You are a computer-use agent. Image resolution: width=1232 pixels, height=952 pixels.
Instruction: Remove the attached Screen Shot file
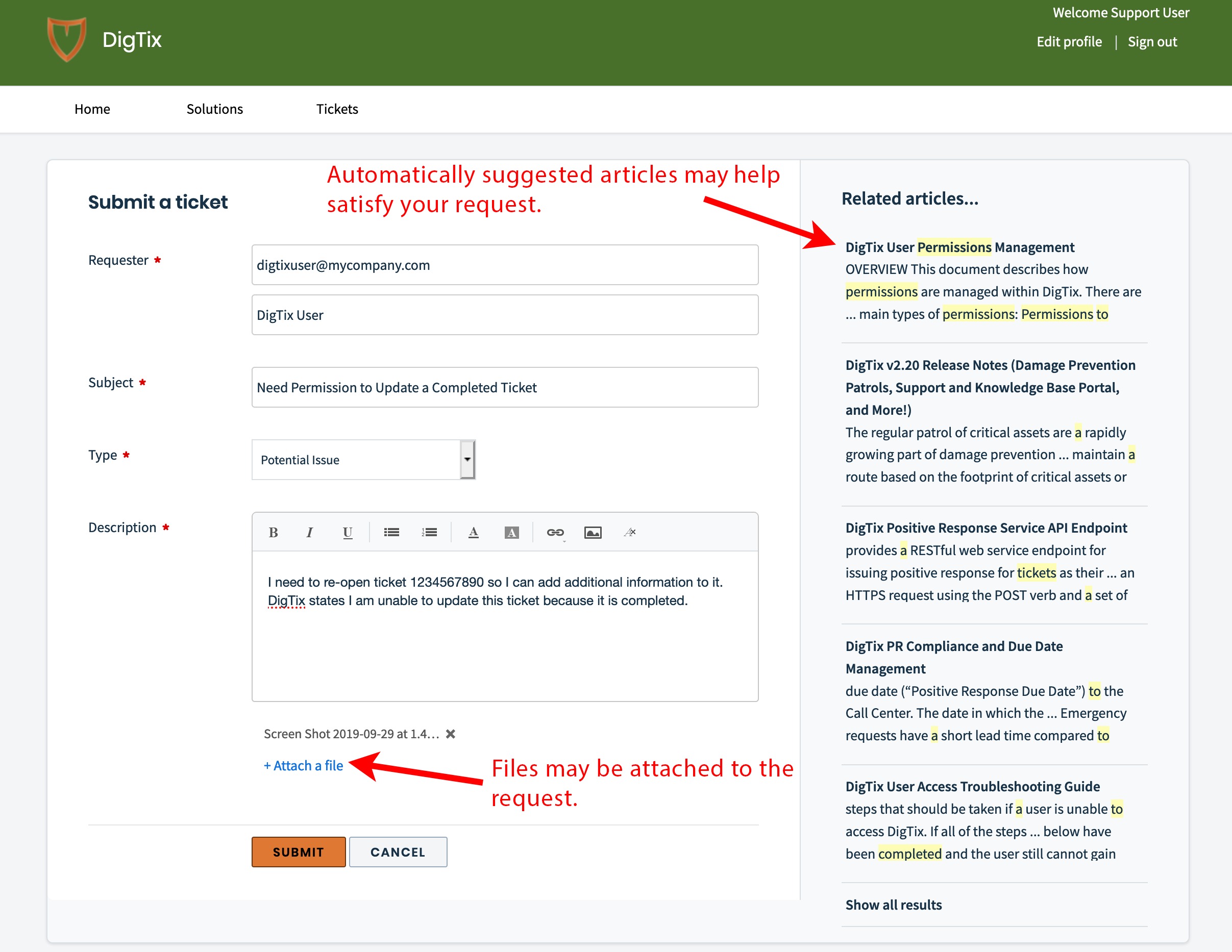click(x=450, y=734)
